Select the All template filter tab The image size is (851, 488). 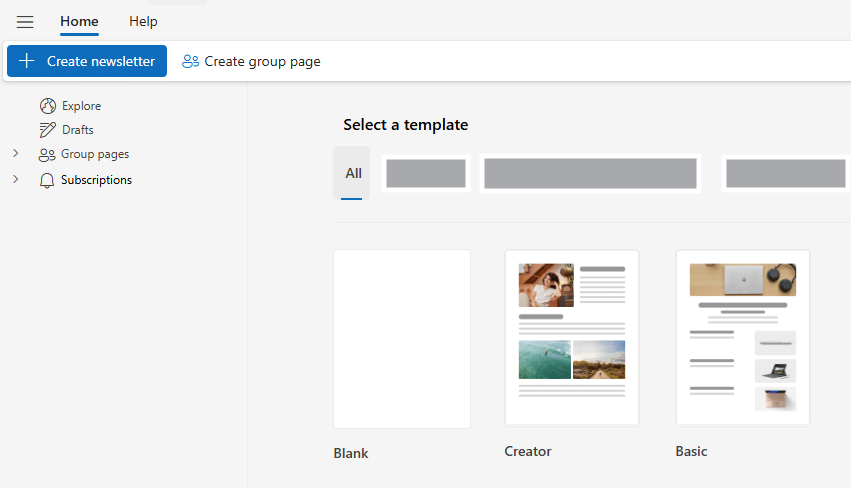[x=352, y=173]
